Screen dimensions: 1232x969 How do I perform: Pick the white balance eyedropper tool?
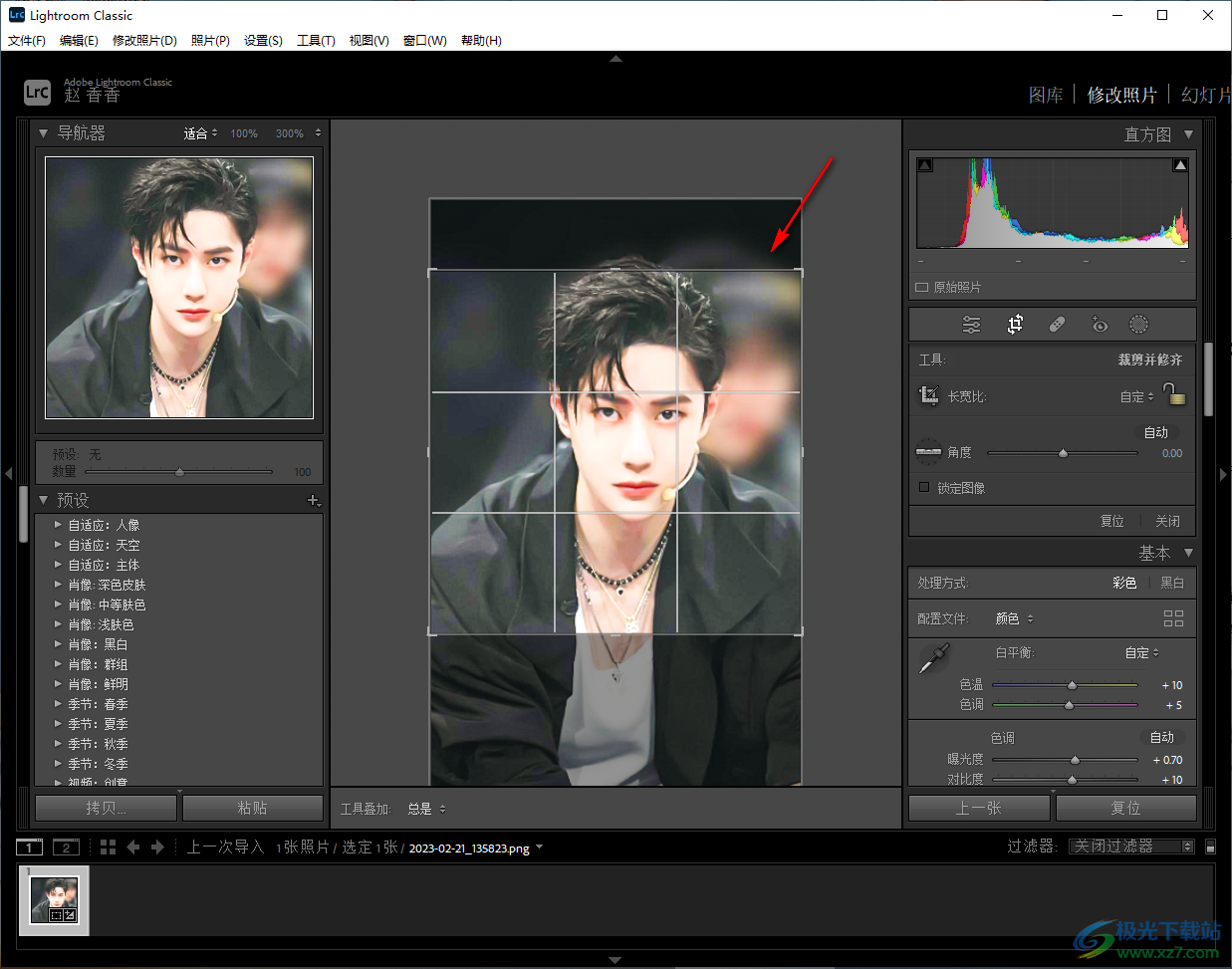[934, 657]
